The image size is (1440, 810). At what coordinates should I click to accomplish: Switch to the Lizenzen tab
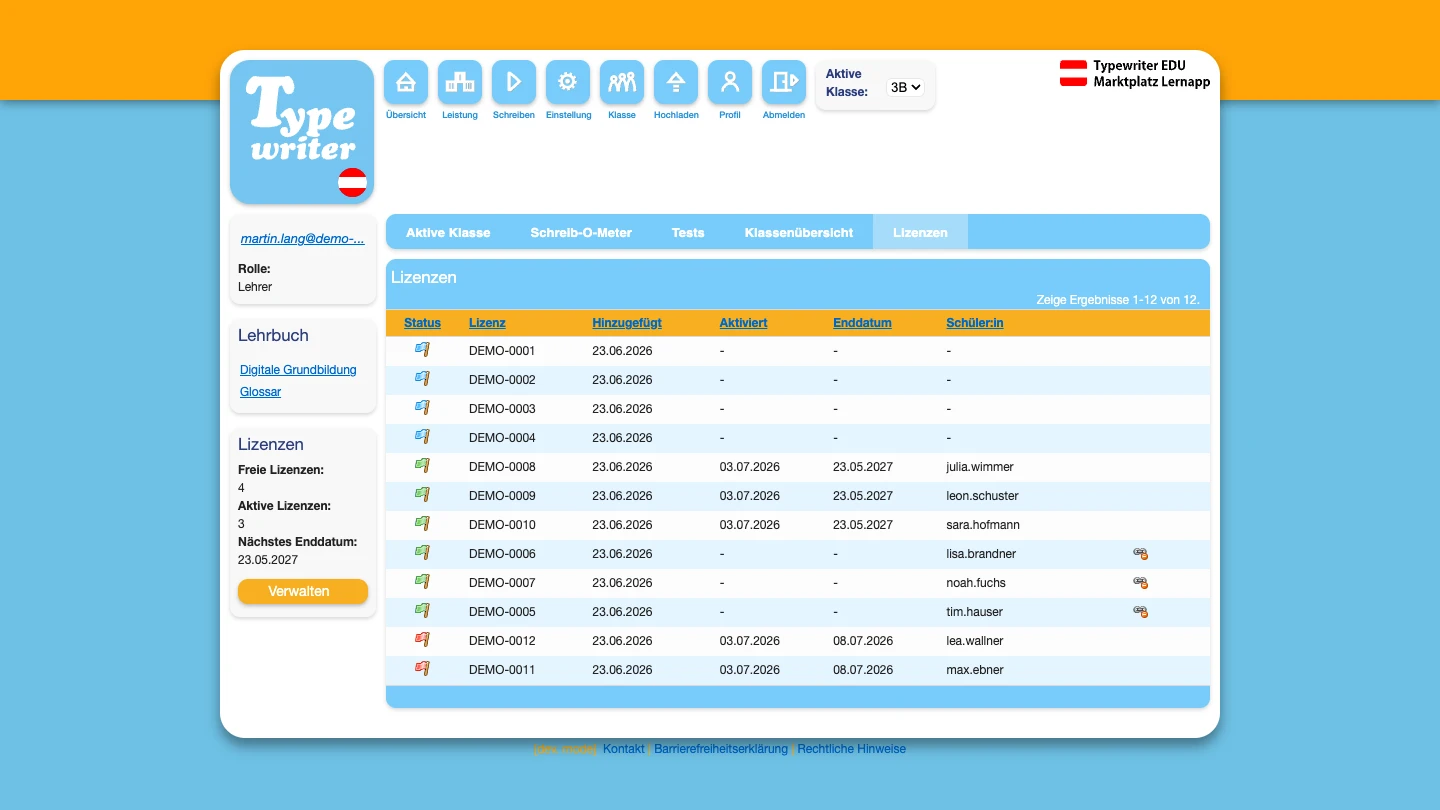[x=920, y=232]
